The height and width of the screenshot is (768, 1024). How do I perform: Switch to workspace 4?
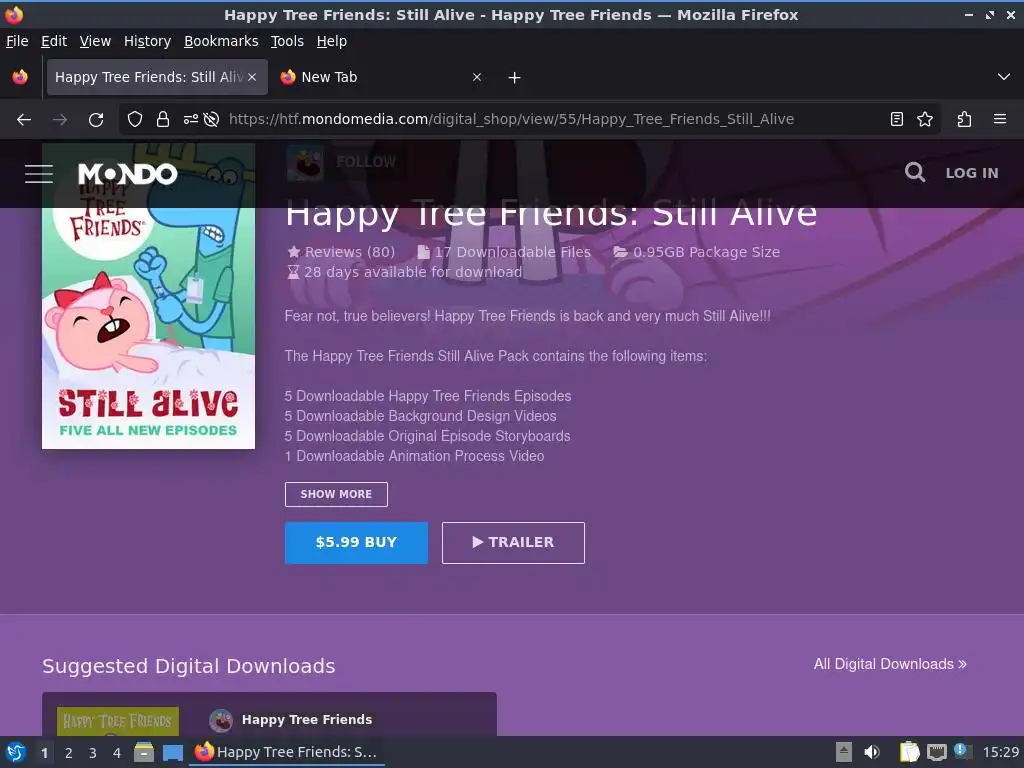click(117, 753)
